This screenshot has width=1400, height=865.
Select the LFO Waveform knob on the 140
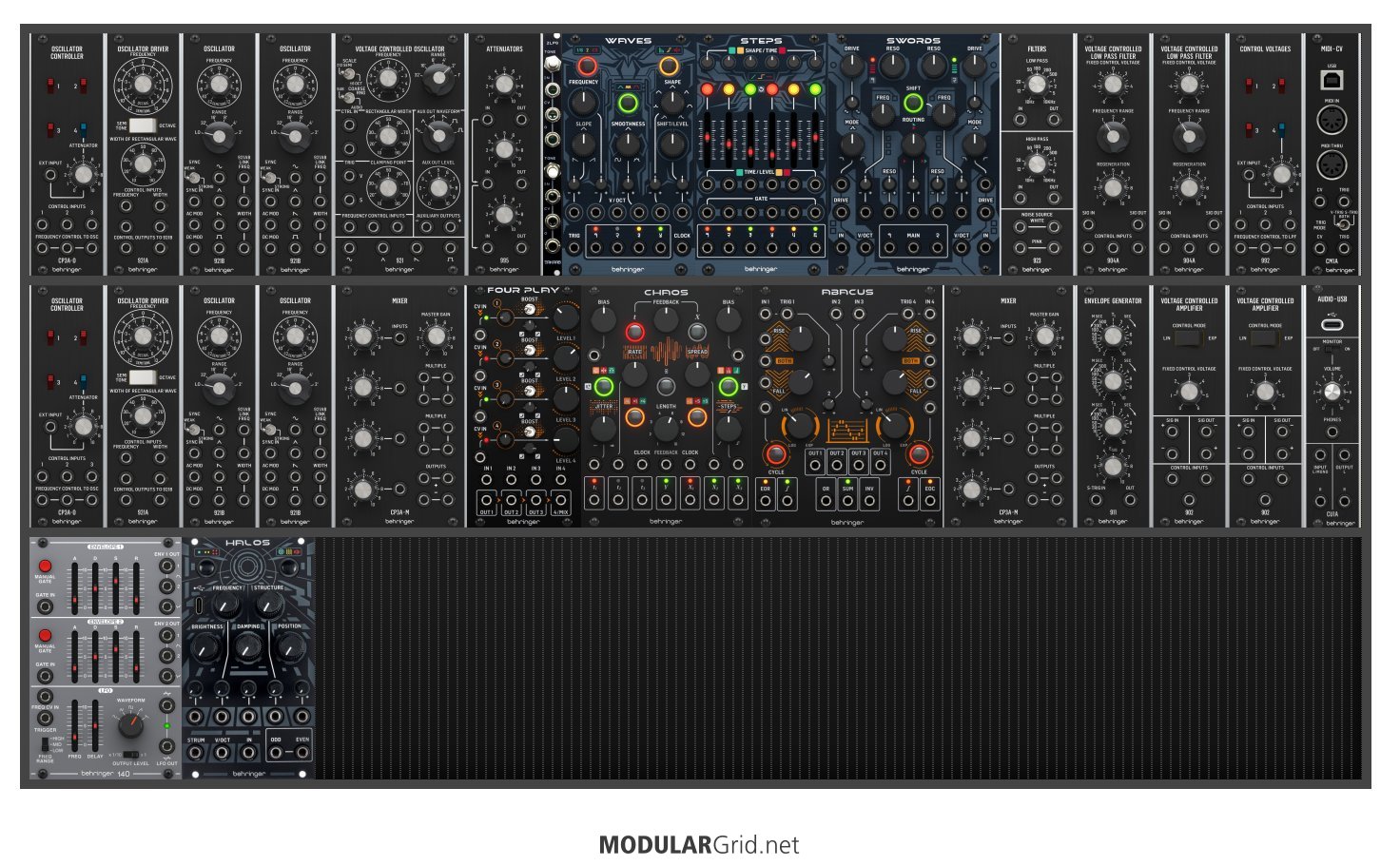pyautogui.click(x=133, y=726)
